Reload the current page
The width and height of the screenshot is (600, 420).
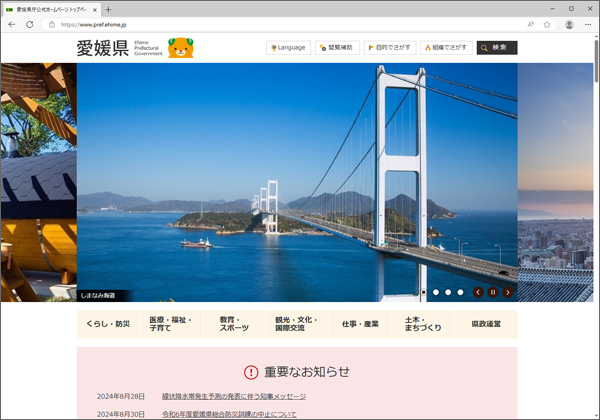29,24
